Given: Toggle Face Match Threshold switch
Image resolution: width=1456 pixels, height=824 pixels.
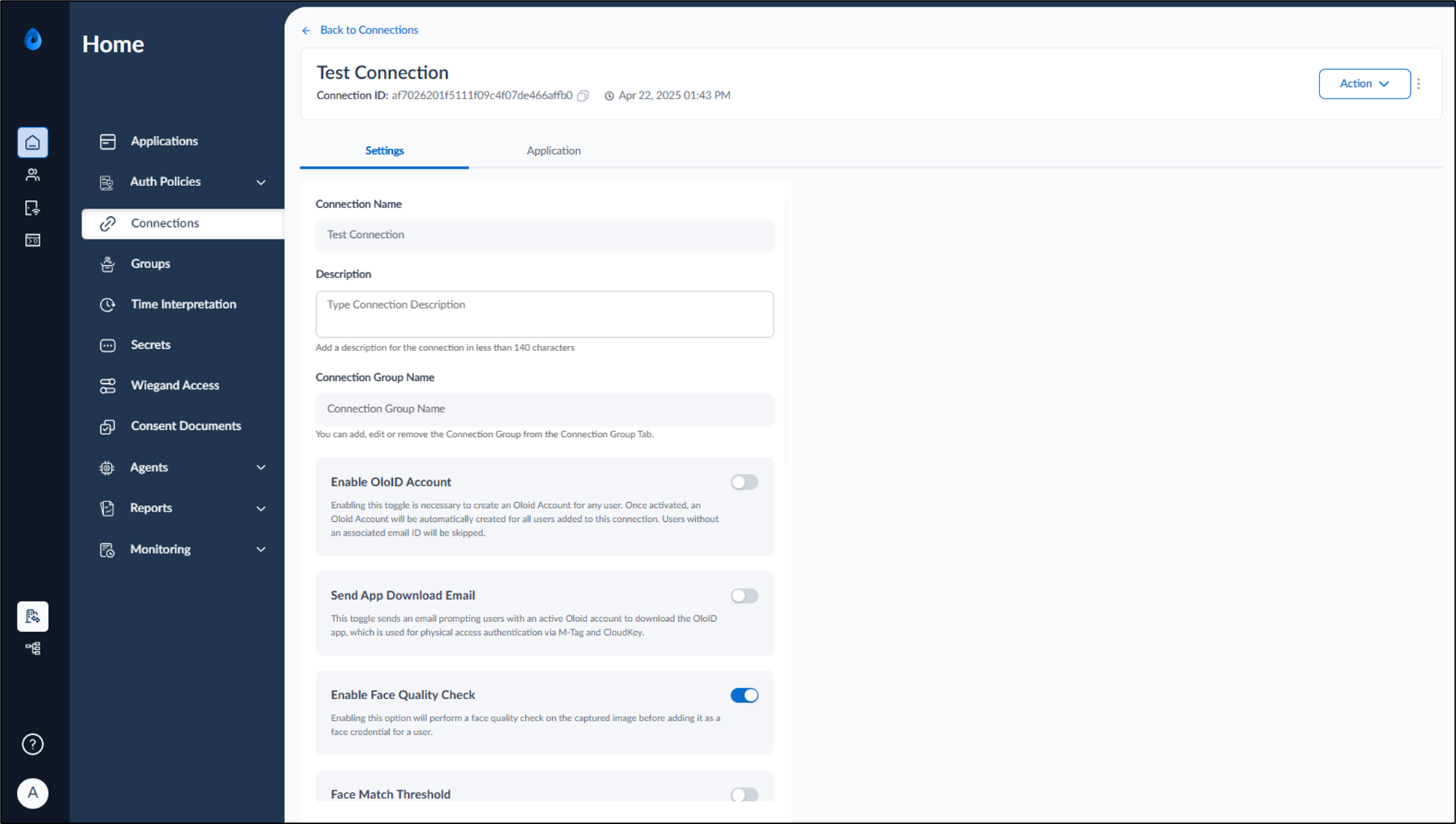Looking at the screenshot, I should [x=744, y=795].
